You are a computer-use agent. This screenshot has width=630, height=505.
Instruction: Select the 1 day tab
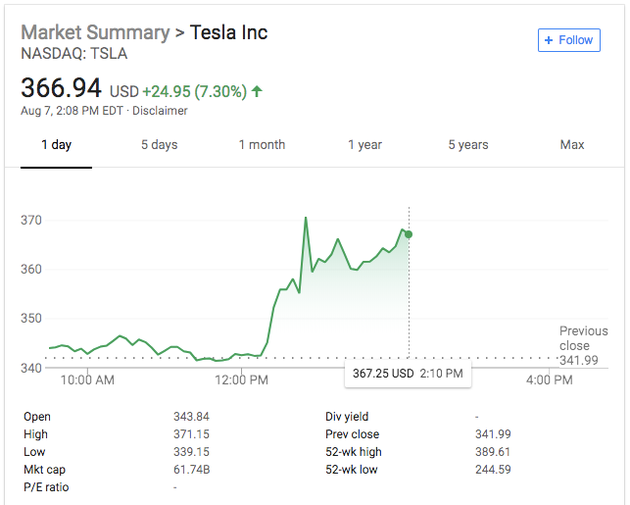coord(56,145)
